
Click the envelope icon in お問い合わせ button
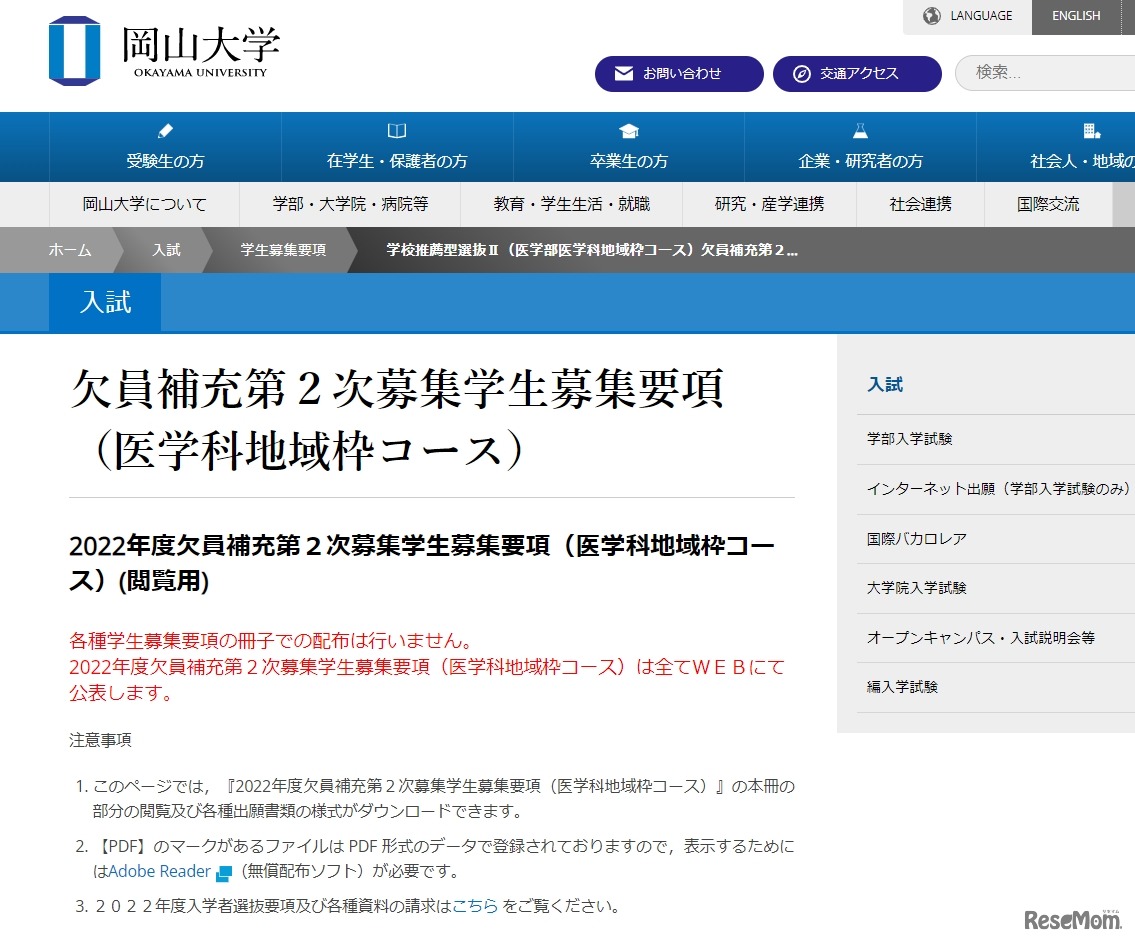624,73
